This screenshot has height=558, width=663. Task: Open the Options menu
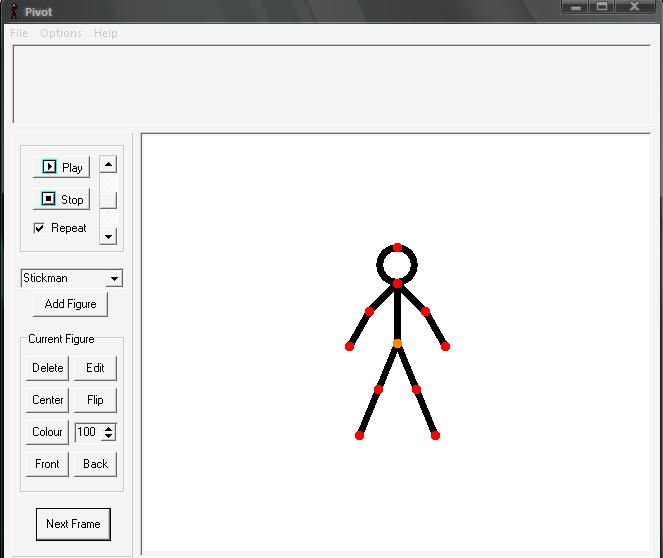(x=61, y=33)
